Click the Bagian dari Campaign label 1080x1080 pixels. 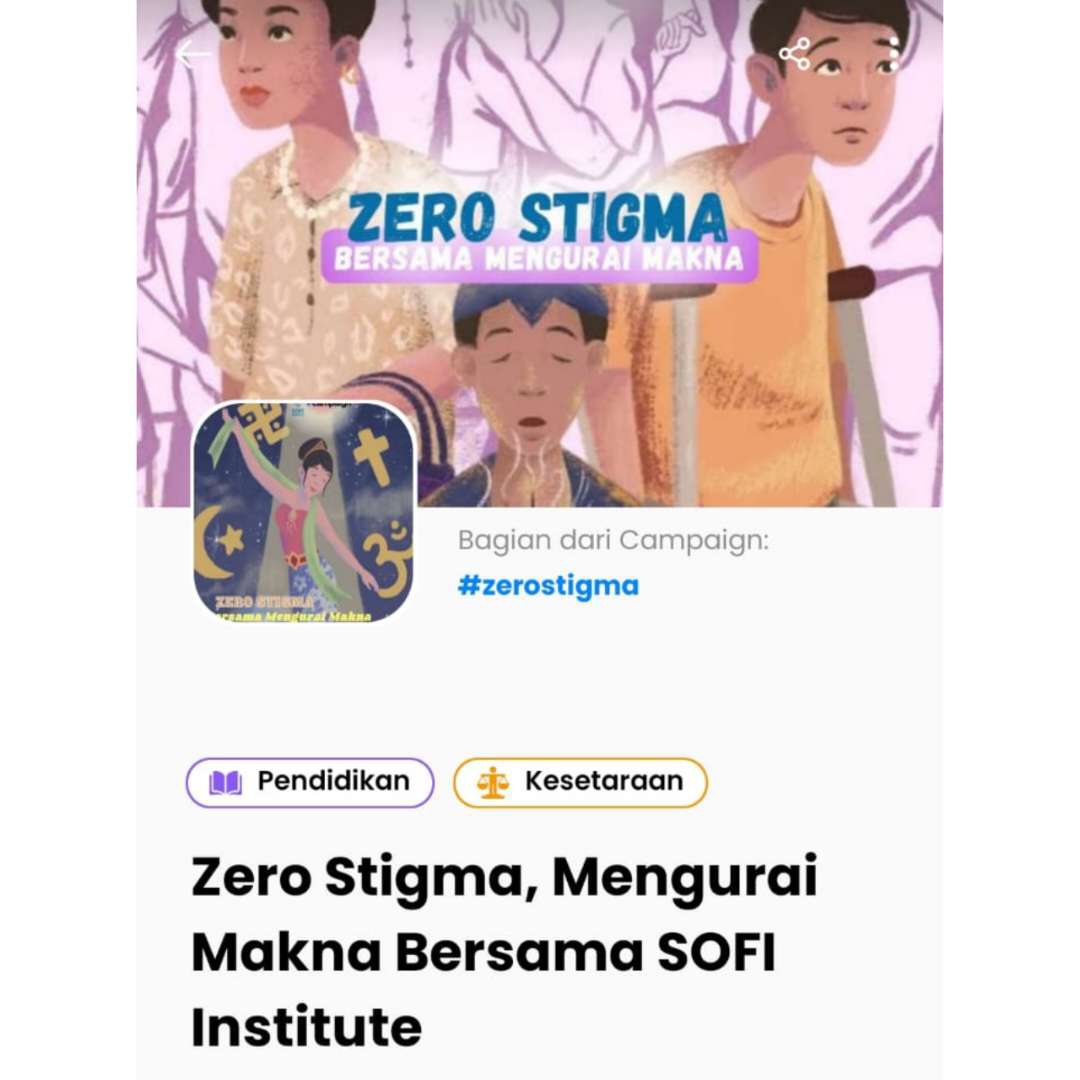pos(613,540)
